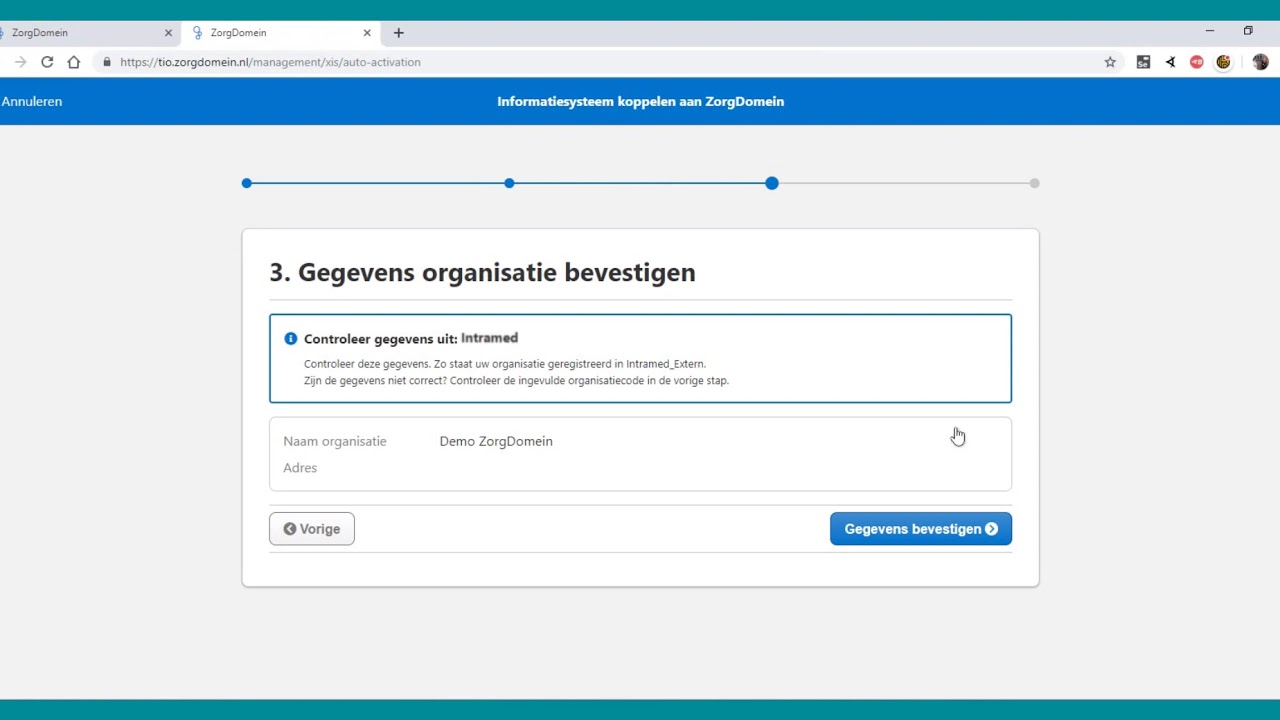1280x720 pixels.
Task: Select the final grey progress step dot
Action: click(x=1034, y=183)
